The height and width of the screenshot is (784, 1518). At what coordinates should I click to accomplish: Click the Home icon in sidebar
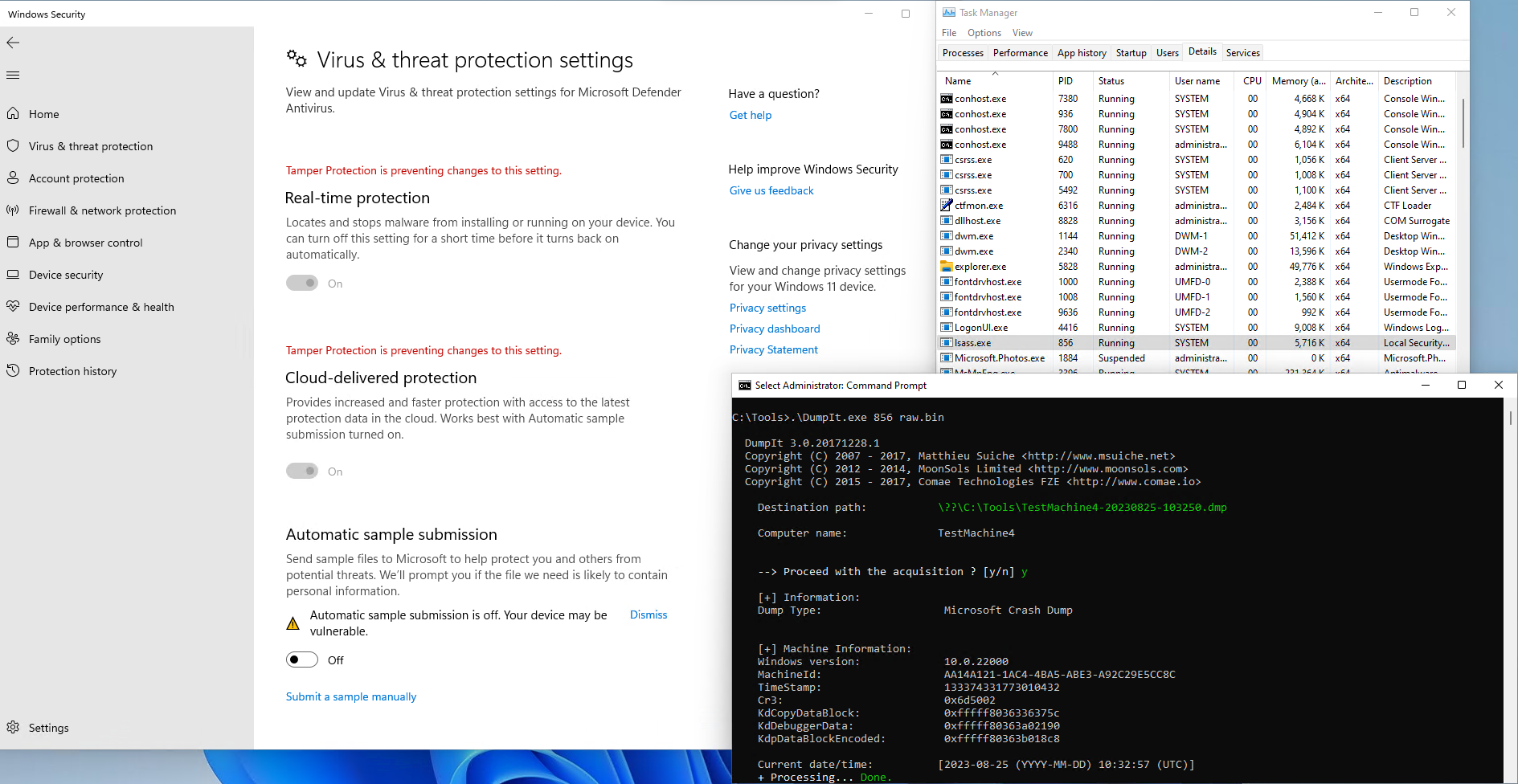tap(13, 113)
